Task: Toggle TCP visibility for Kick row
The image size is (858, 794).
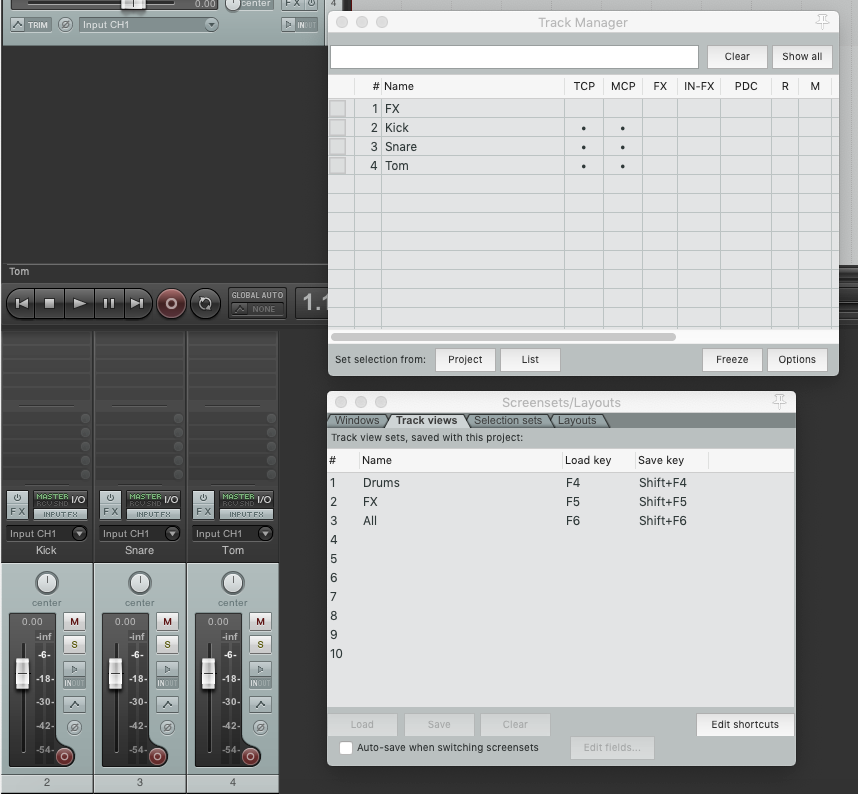Action: (x=583, y=128)
